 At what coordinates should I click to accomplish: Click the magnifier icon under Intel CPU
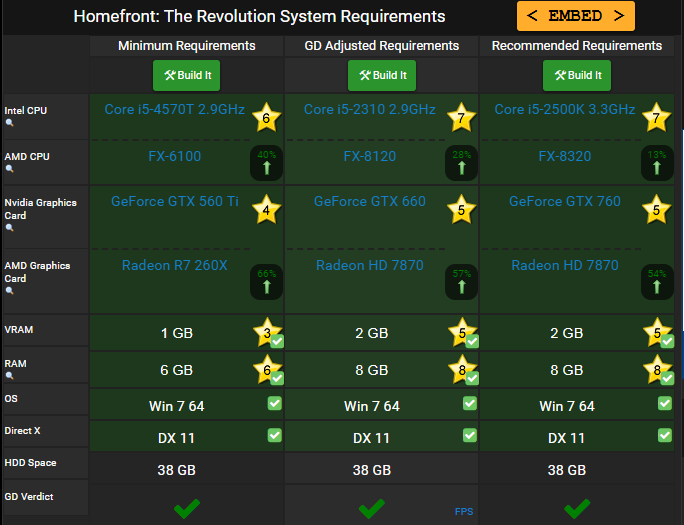[x=9, y=123]
